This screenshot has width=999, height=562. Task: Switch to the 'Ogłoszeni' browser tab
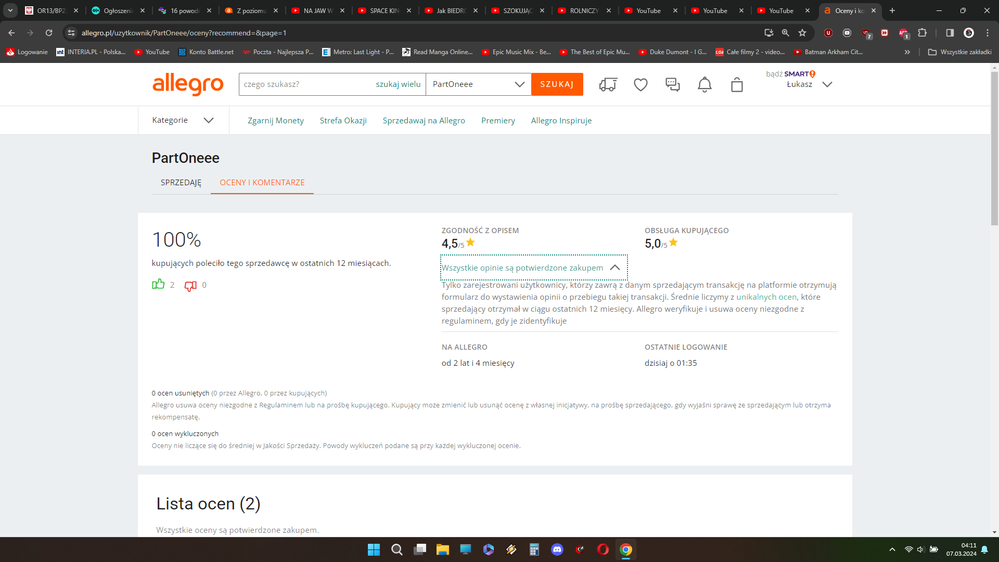coord(117,10)
